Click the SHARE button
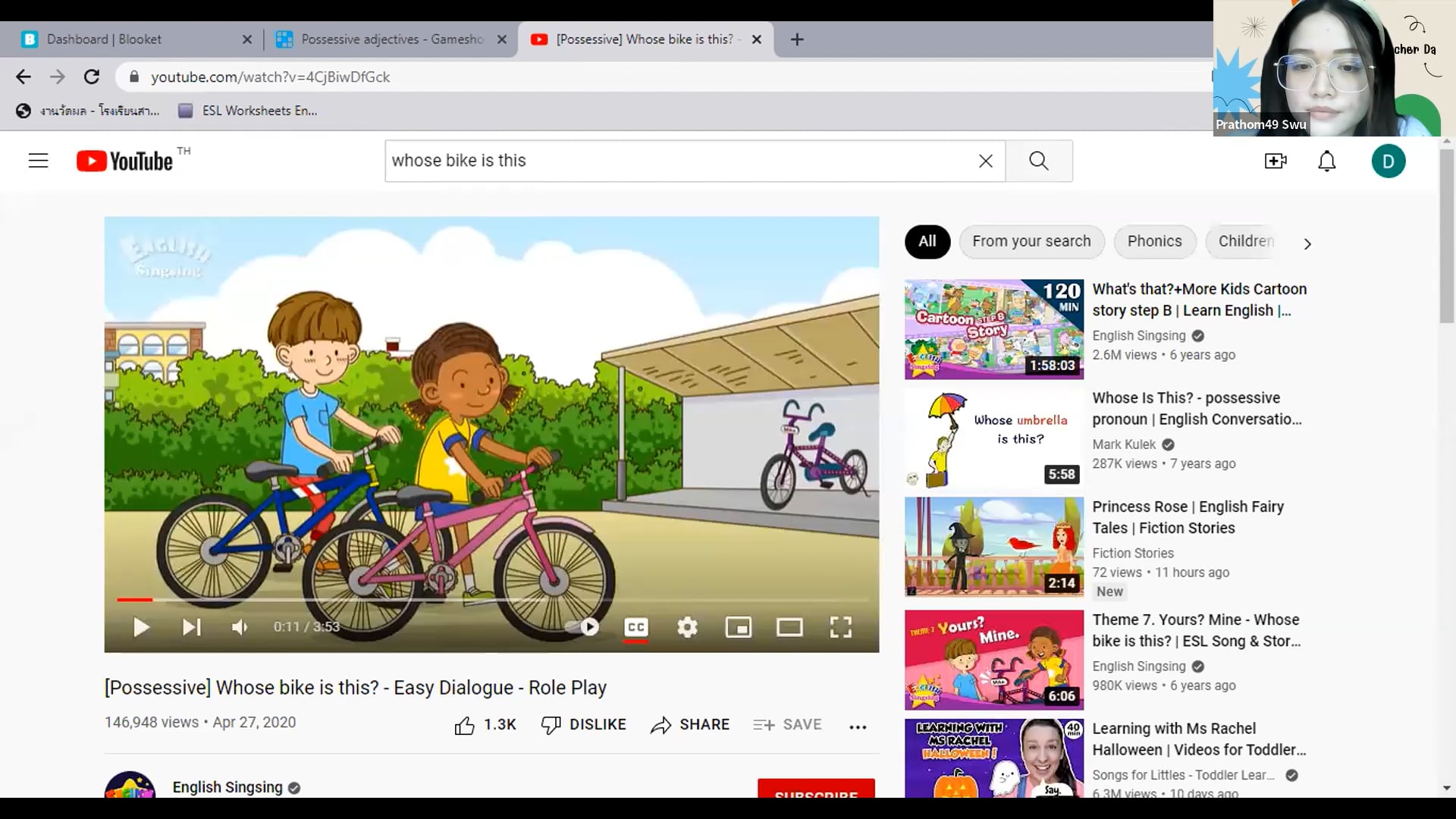The image size is (1456, 819). click(x=690, y=725)
